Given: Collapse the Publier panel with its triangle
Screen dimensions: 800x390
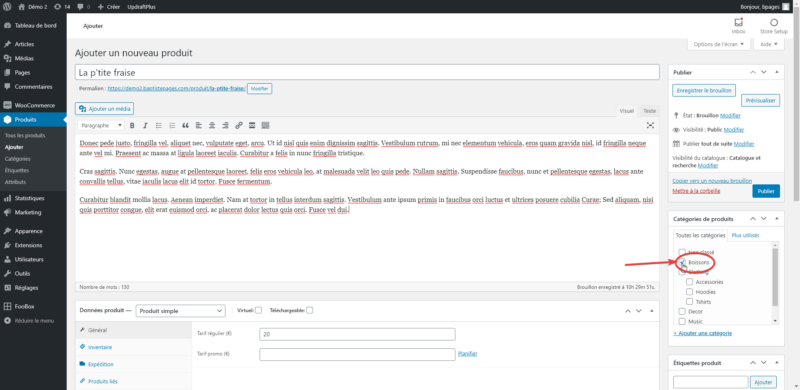Looking at the screenshot, I should pyautogui.click(x=777, y=72).
